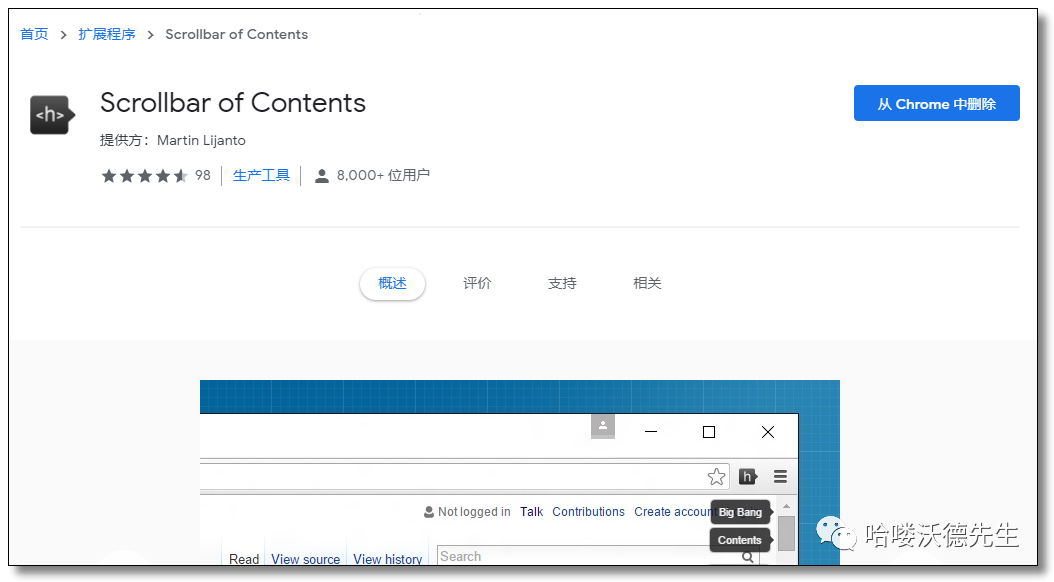1054x582 pixels.
Task: Click the search magnifier icon in preview
Action: (748, 557)
